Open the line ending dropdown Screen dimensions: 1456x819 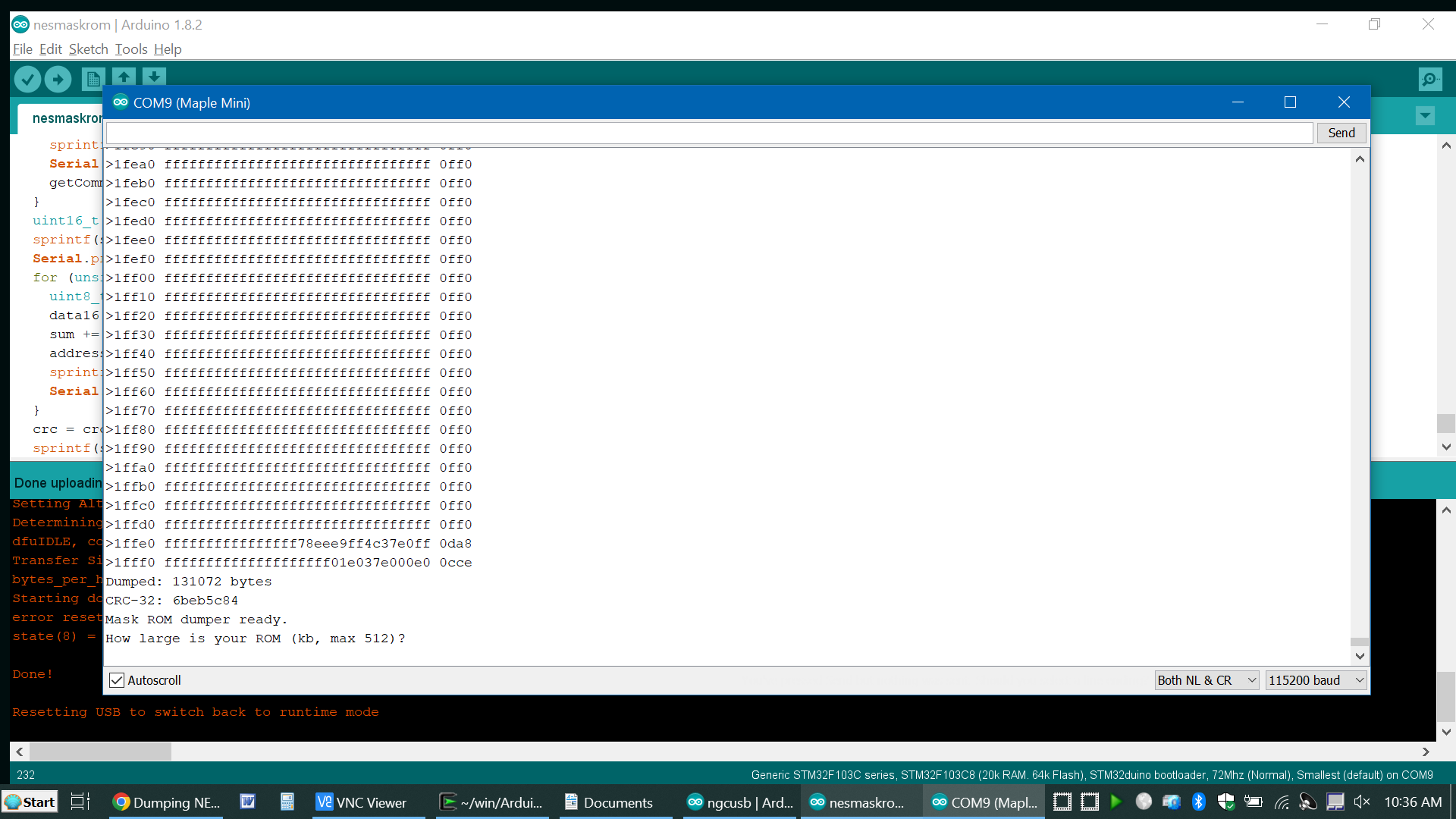pos(1207,680)
